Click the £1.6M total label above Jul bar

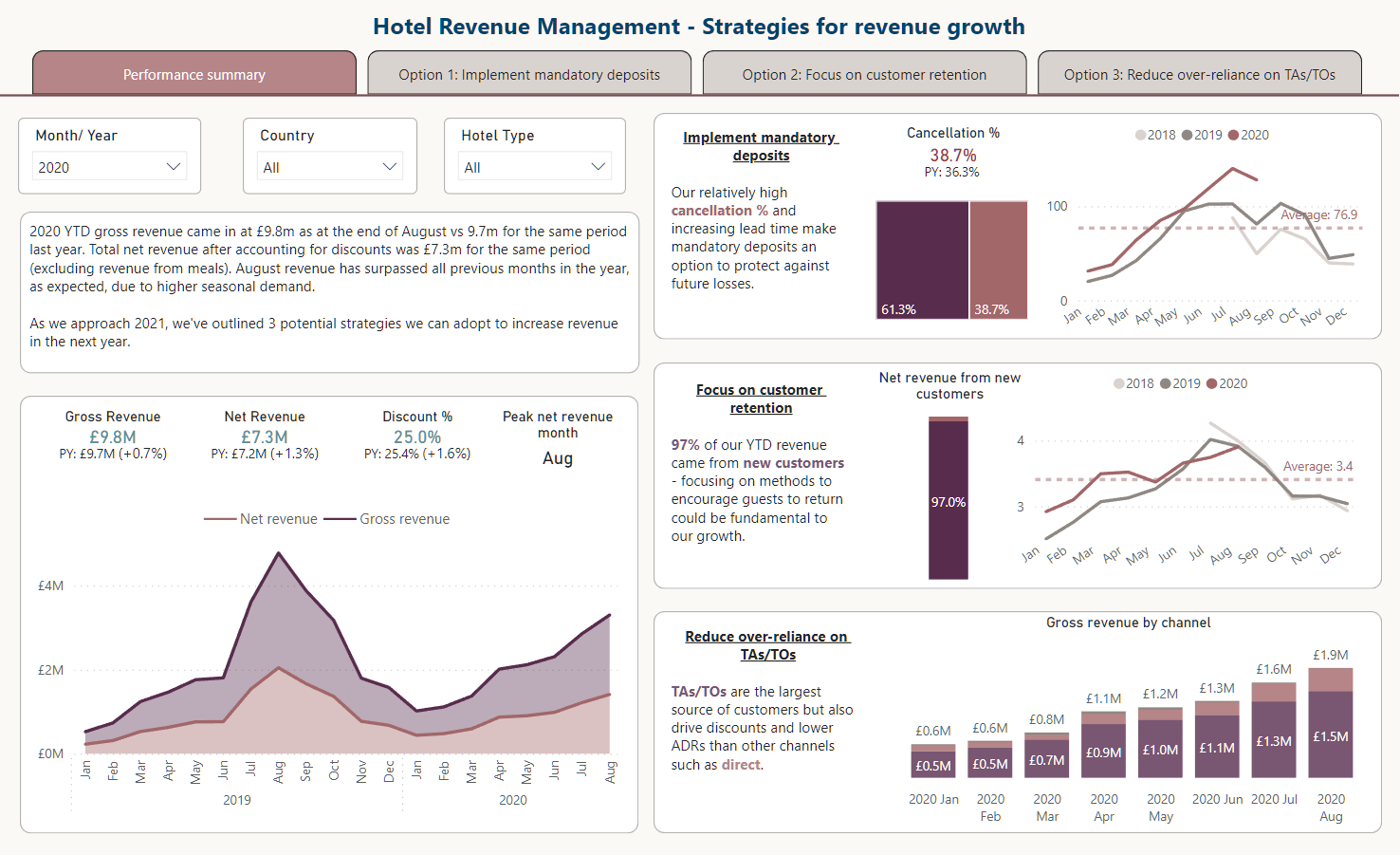[1274, 669]
